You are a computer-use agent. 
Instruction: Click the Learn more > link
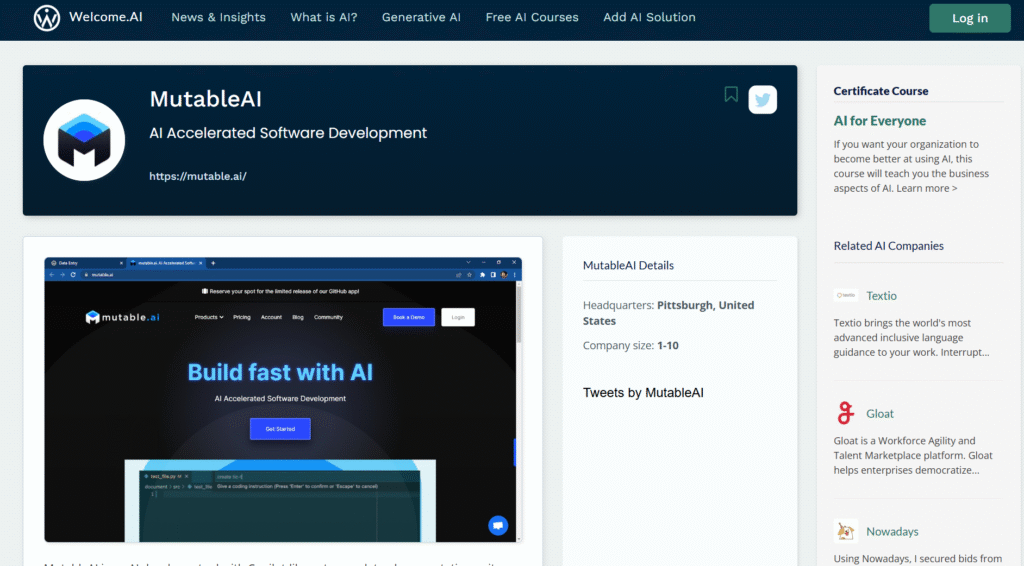point(927,189)
